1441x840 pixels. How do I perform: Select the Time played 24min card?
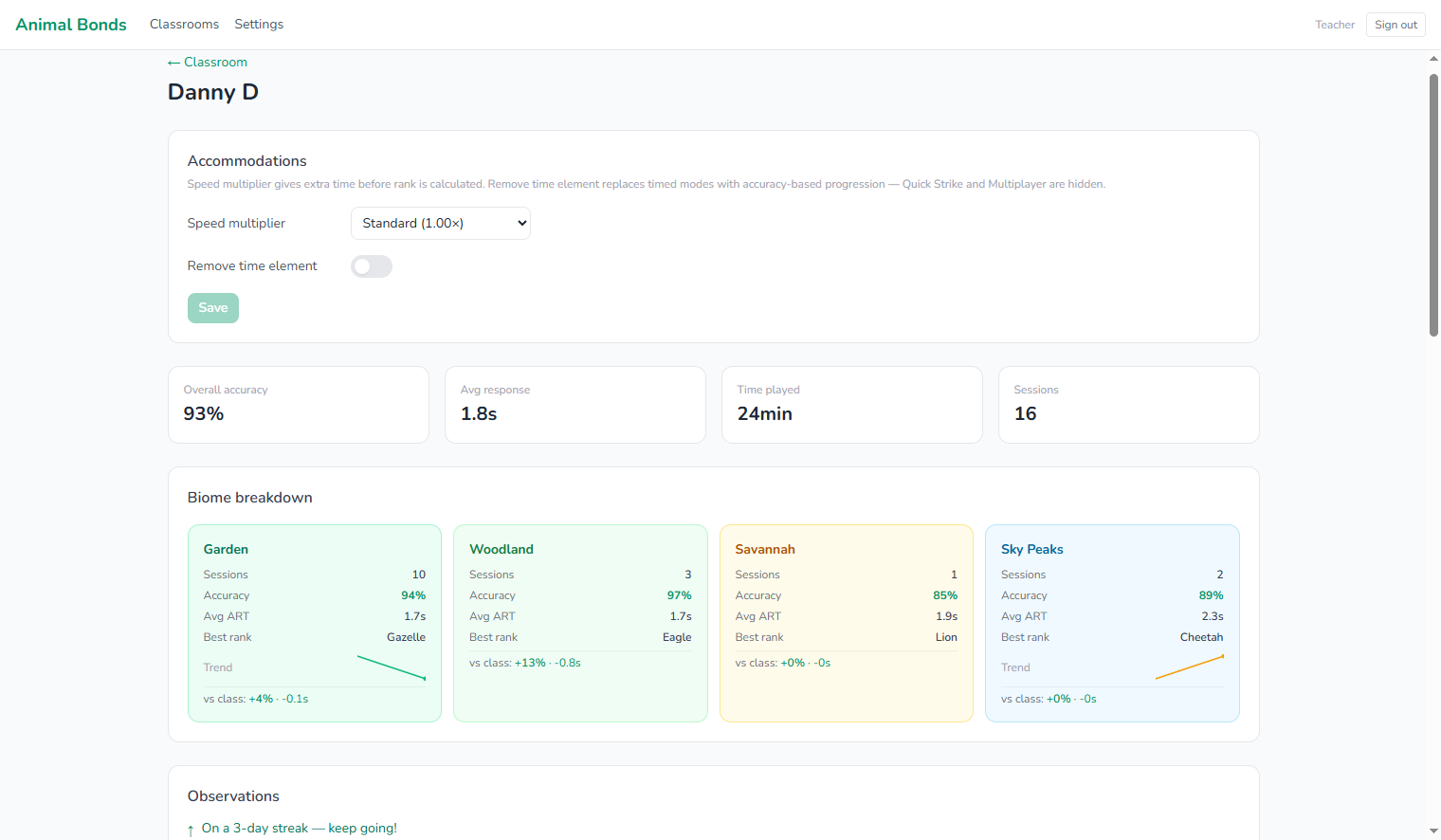[x=852, y=405]
